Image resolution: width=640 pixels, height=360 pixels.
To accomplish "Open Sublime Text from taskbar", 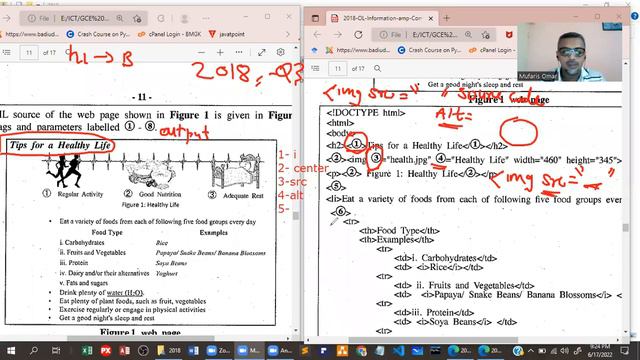I will (x=305, y=351).
